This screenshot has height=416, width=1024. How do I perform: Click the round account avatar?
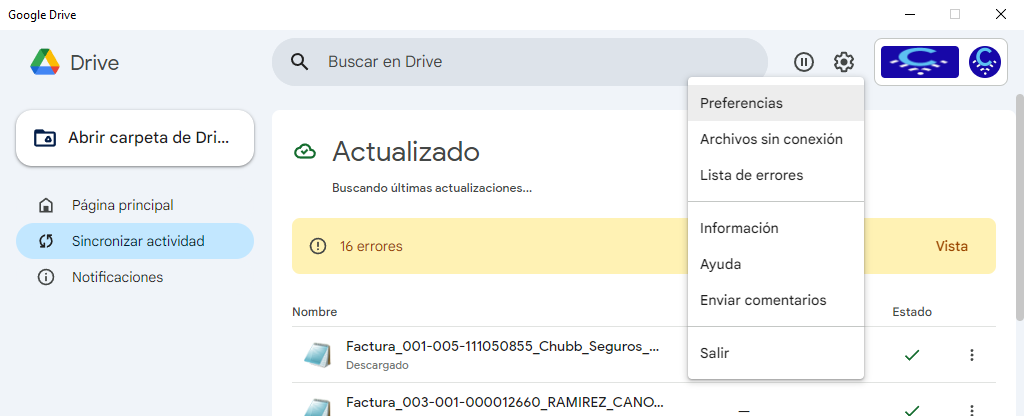(985, 62)
